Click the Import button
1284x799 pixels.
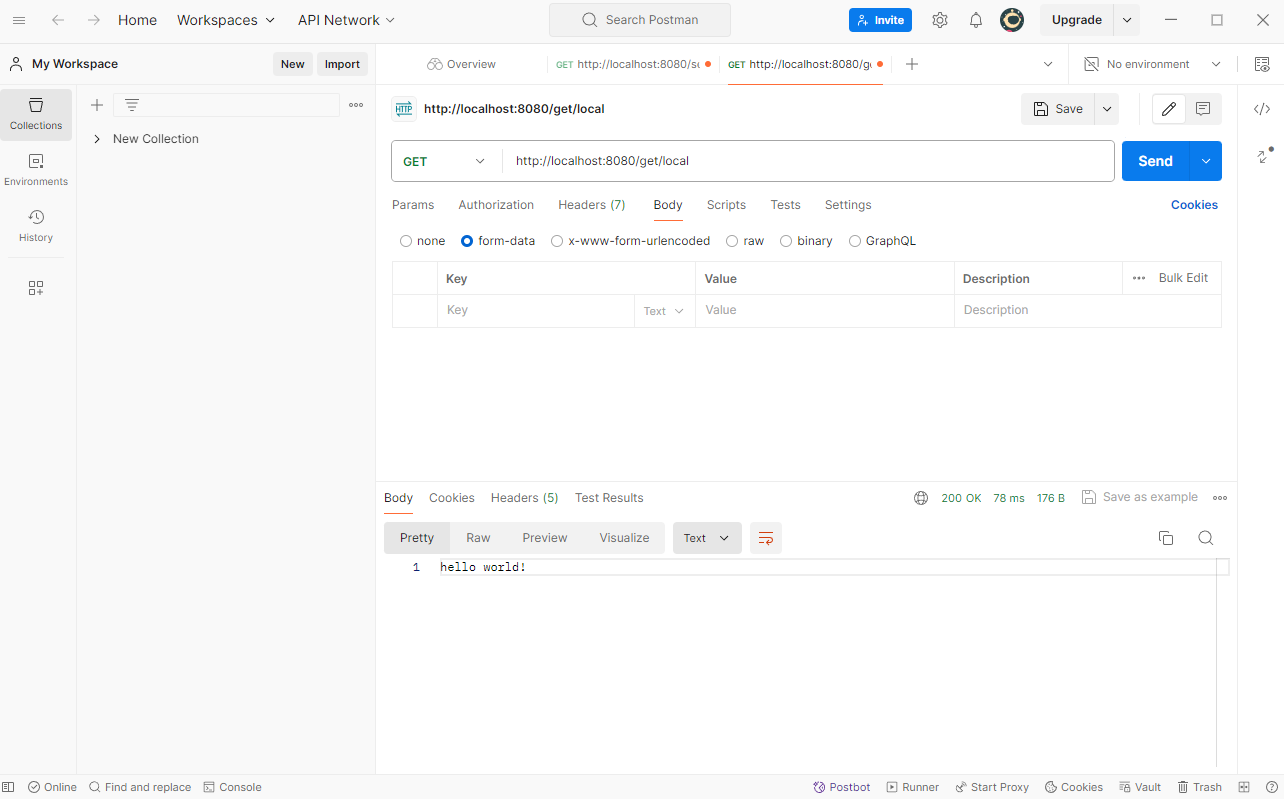[342, 64]
